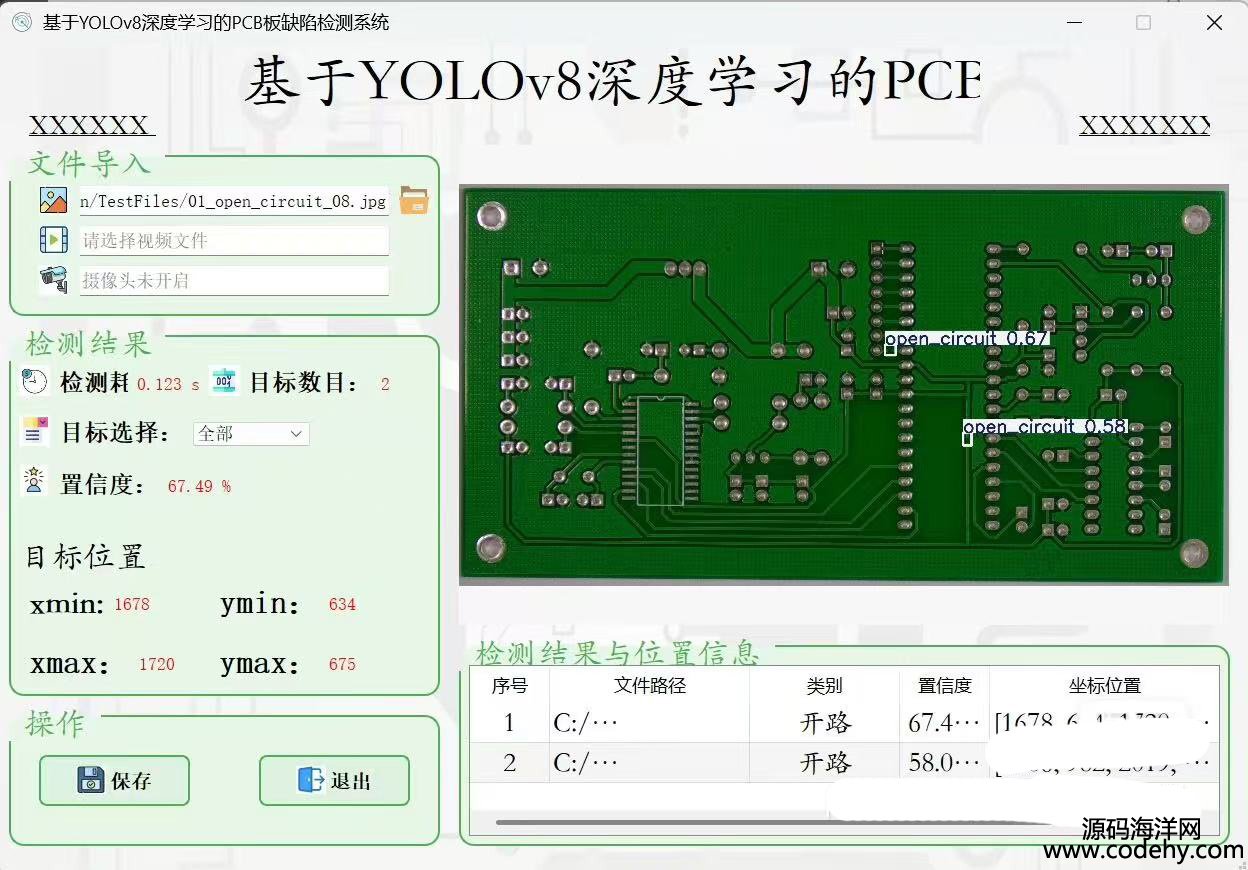The height and width of the screenshot is (870, 1248).
Task: Click the 58.0 confidence cell
Action: 945,763
